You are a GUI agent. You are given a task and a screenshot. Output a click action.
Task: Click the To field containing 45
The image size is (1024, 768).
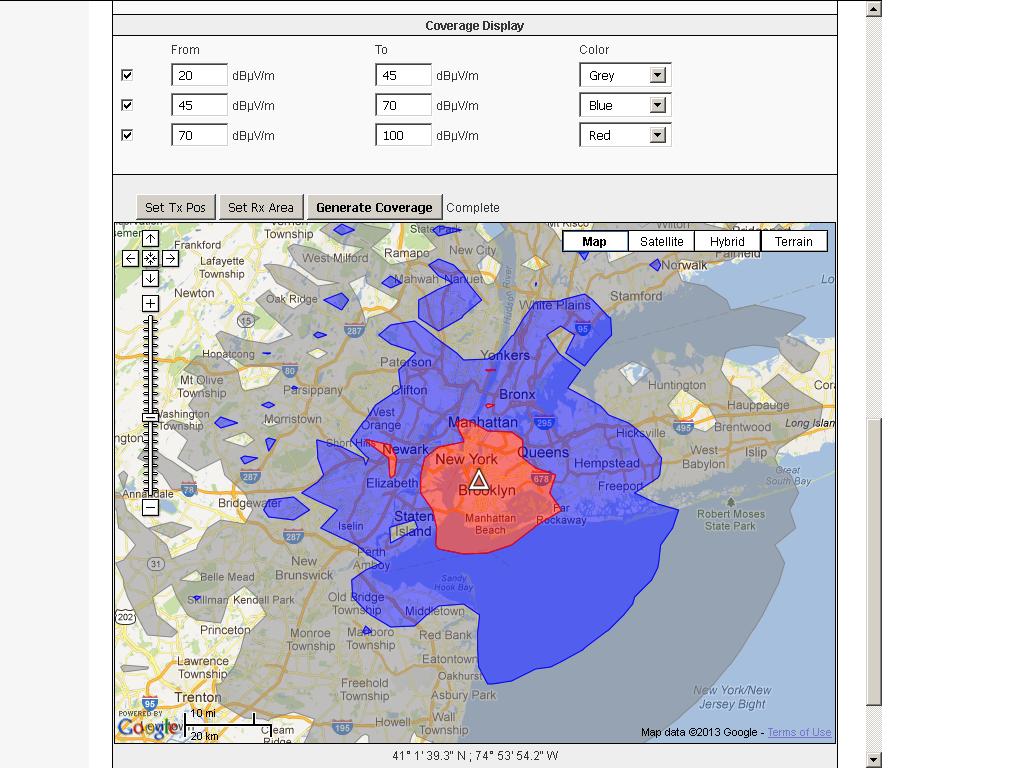(x=403, y=75)
